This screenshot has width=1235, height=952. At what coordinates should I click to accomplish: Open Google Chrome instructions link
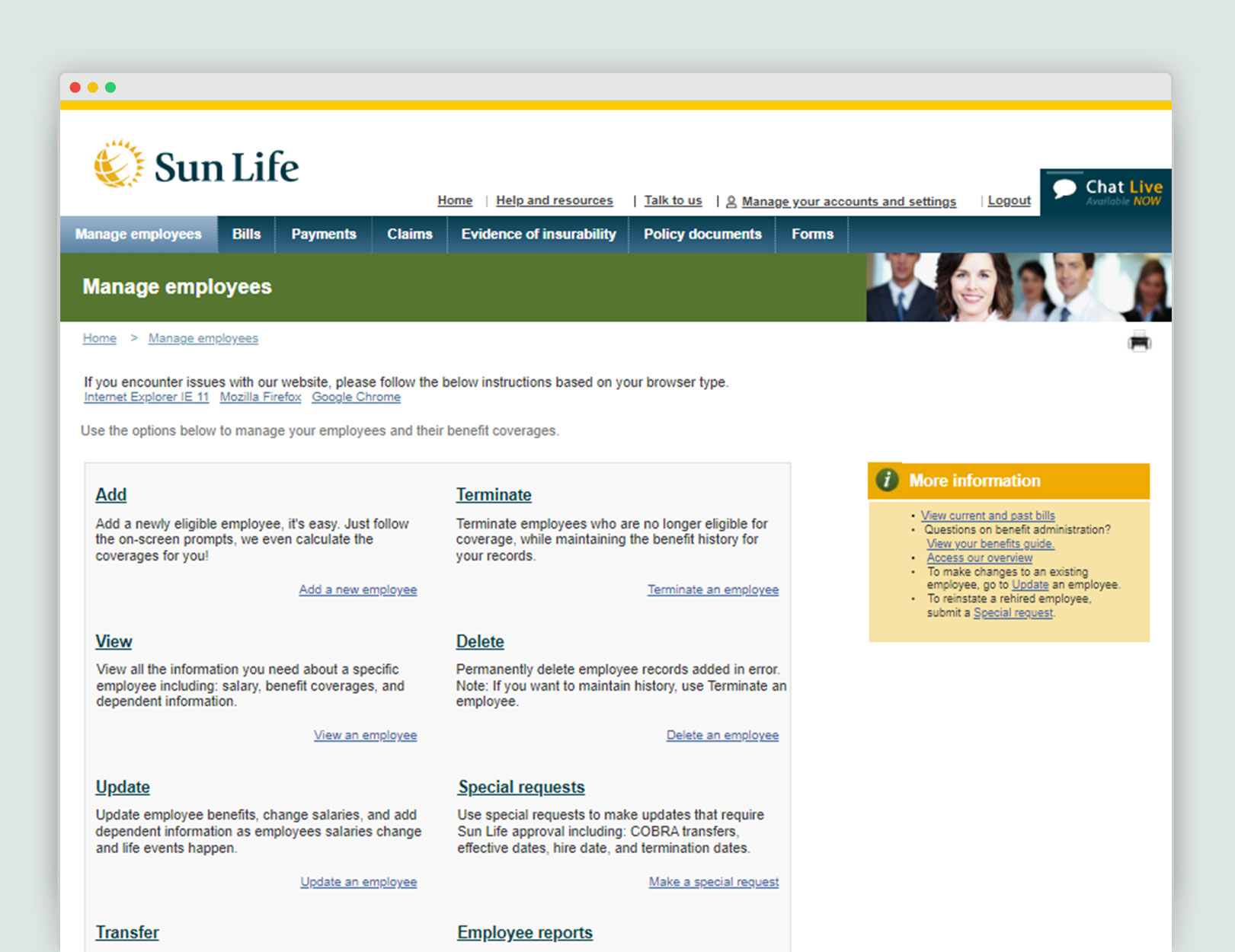(356, 397)
